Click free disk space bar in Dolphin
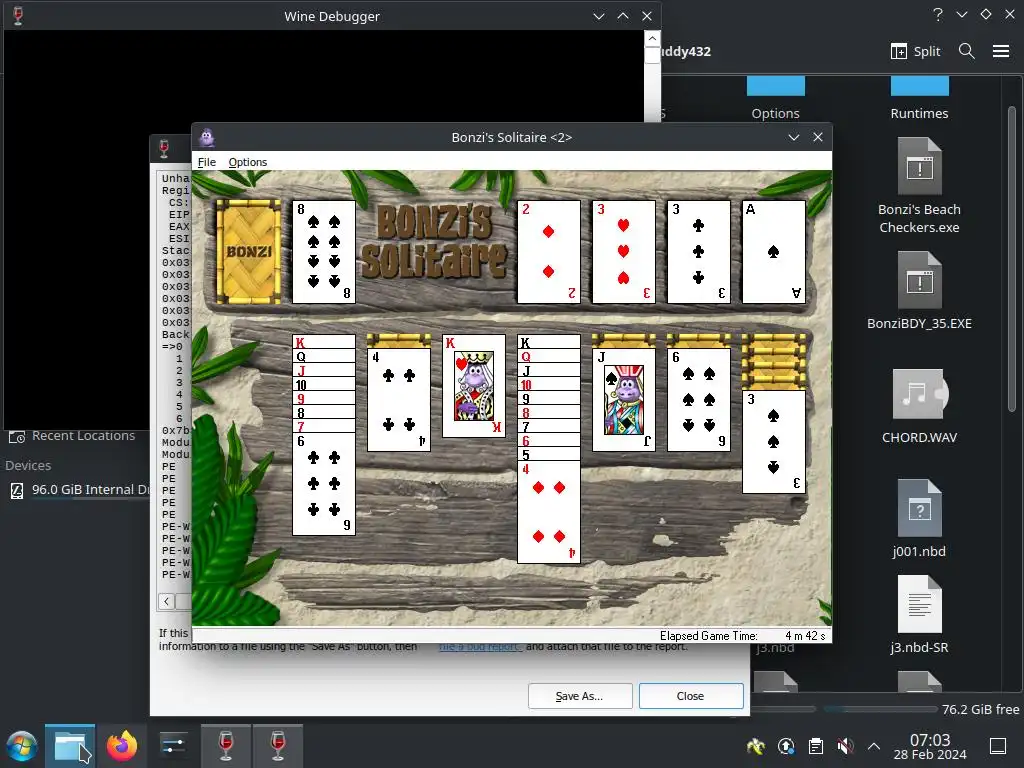 880,709
